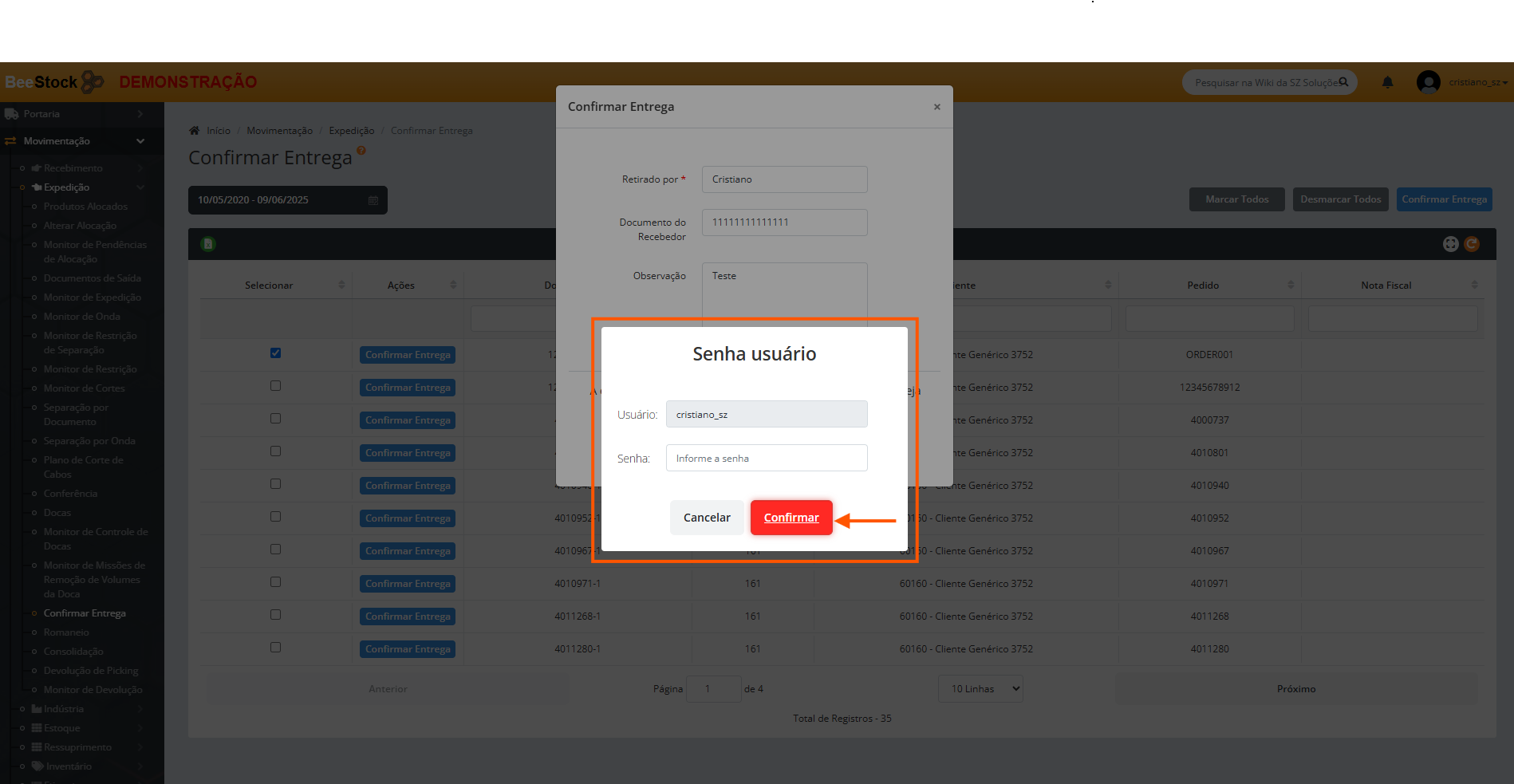Image resolution: width=1514 pixels, height=784 pixels.
Task: Click Cancelar in the password dialog
Action: point(707,518)
